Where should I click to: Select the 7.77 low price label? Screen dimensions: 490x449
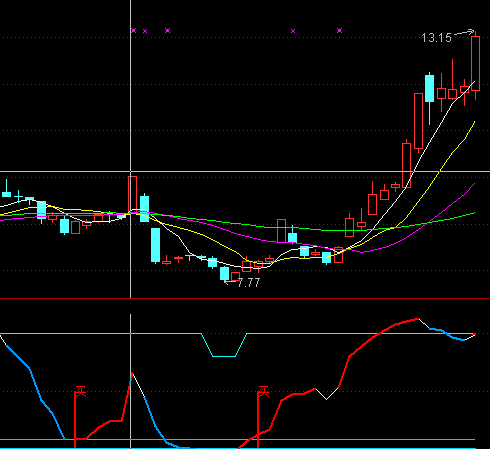coord(249,283)
